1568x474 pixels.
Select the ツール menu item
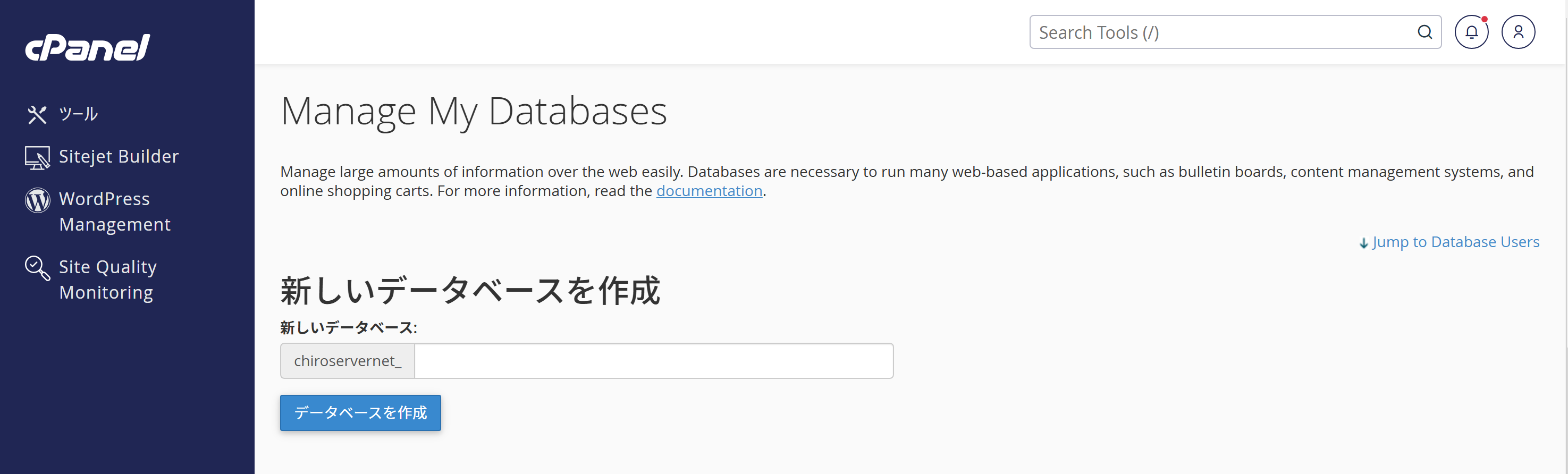(79, 114)
